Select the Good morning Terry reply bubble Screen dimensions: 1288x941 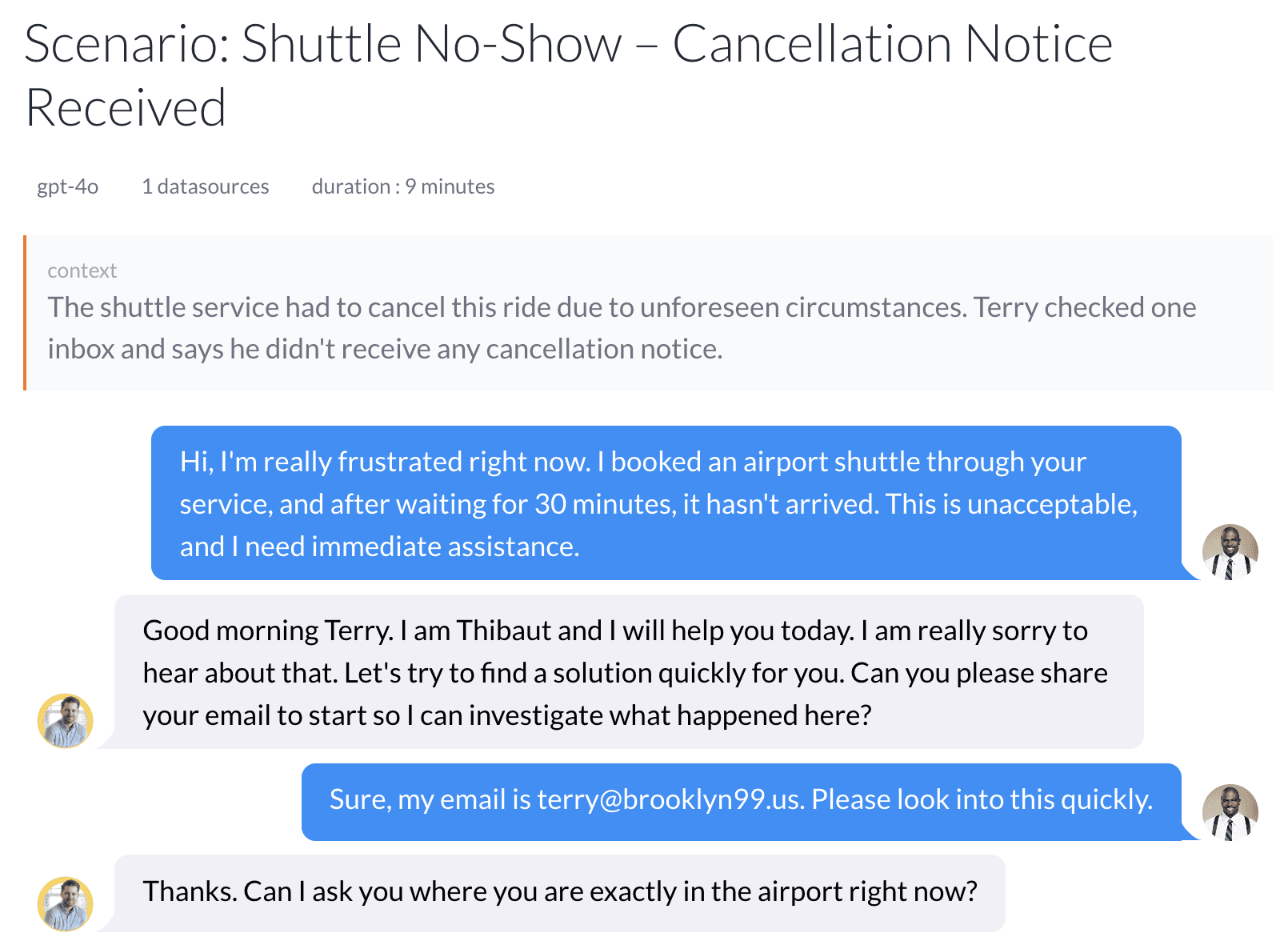629,672
